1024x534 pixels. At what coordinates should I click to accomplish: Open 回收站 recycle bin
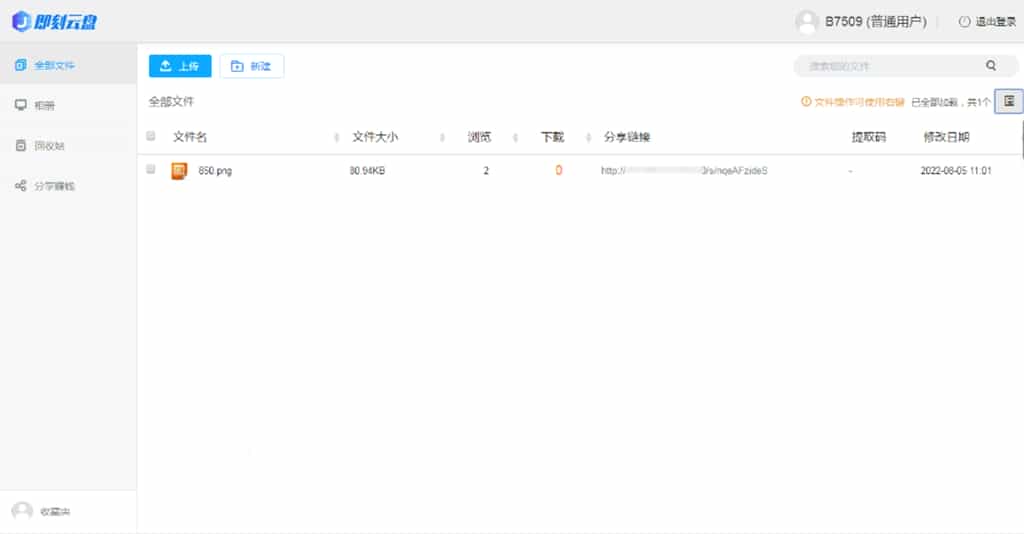[x=68, y=146]
